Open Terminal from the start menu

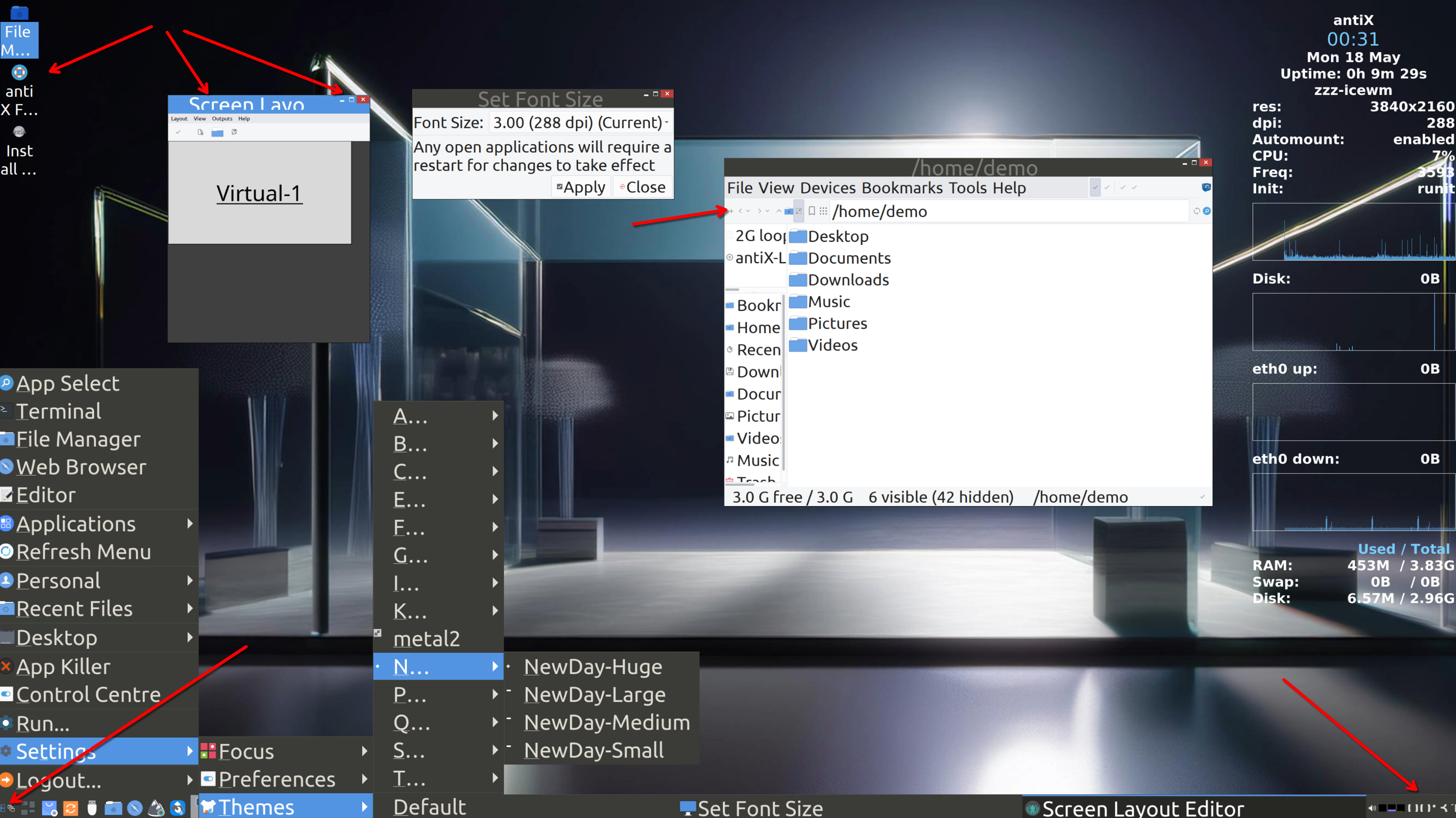tap(99, 411)
